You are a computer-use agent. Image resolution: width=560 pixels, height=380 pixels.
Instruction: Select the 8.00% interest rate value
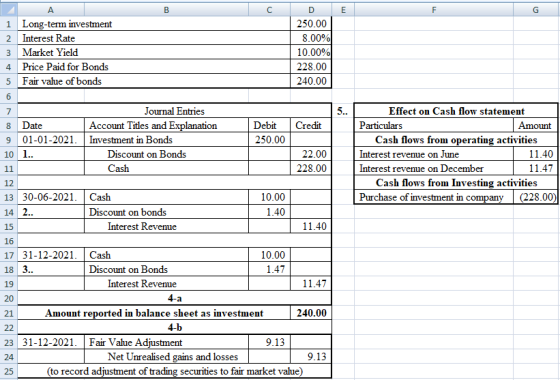[311, 38]
